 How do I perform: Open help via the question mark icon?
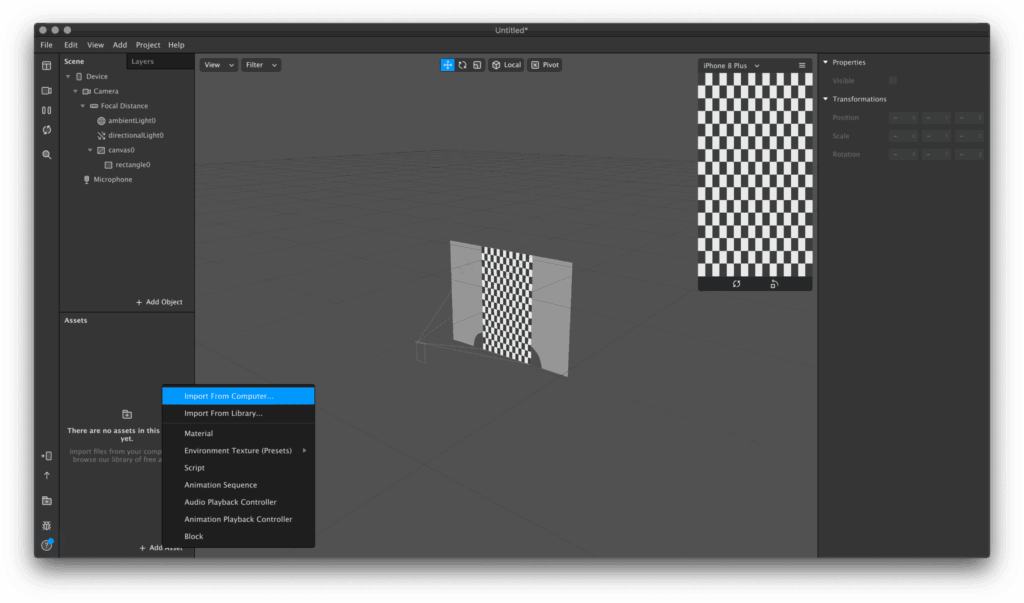46,546
